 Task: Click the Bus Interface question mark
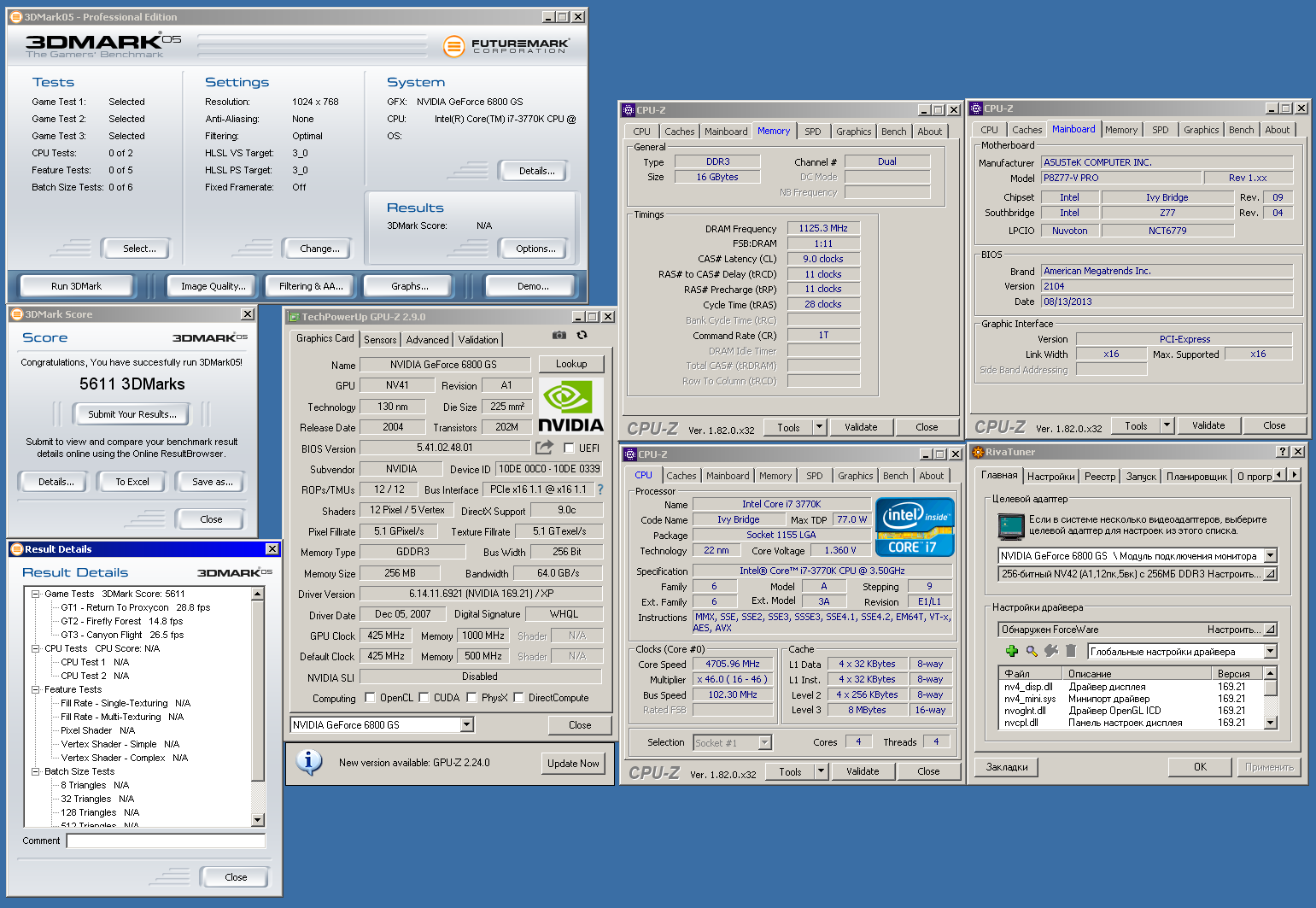[600, 489]
